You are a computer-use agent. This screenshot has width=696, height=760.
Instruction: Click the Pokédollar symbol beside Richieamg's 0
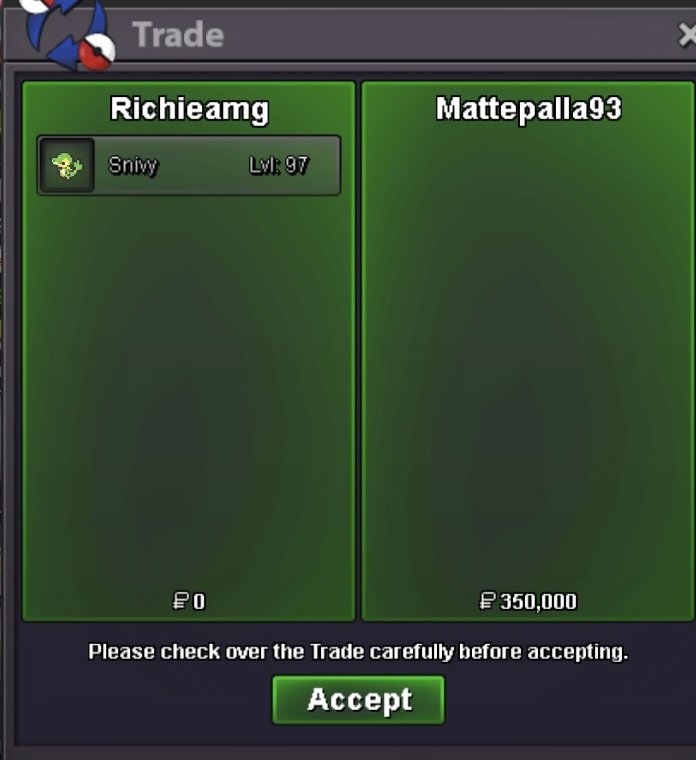tap(180, 601)
